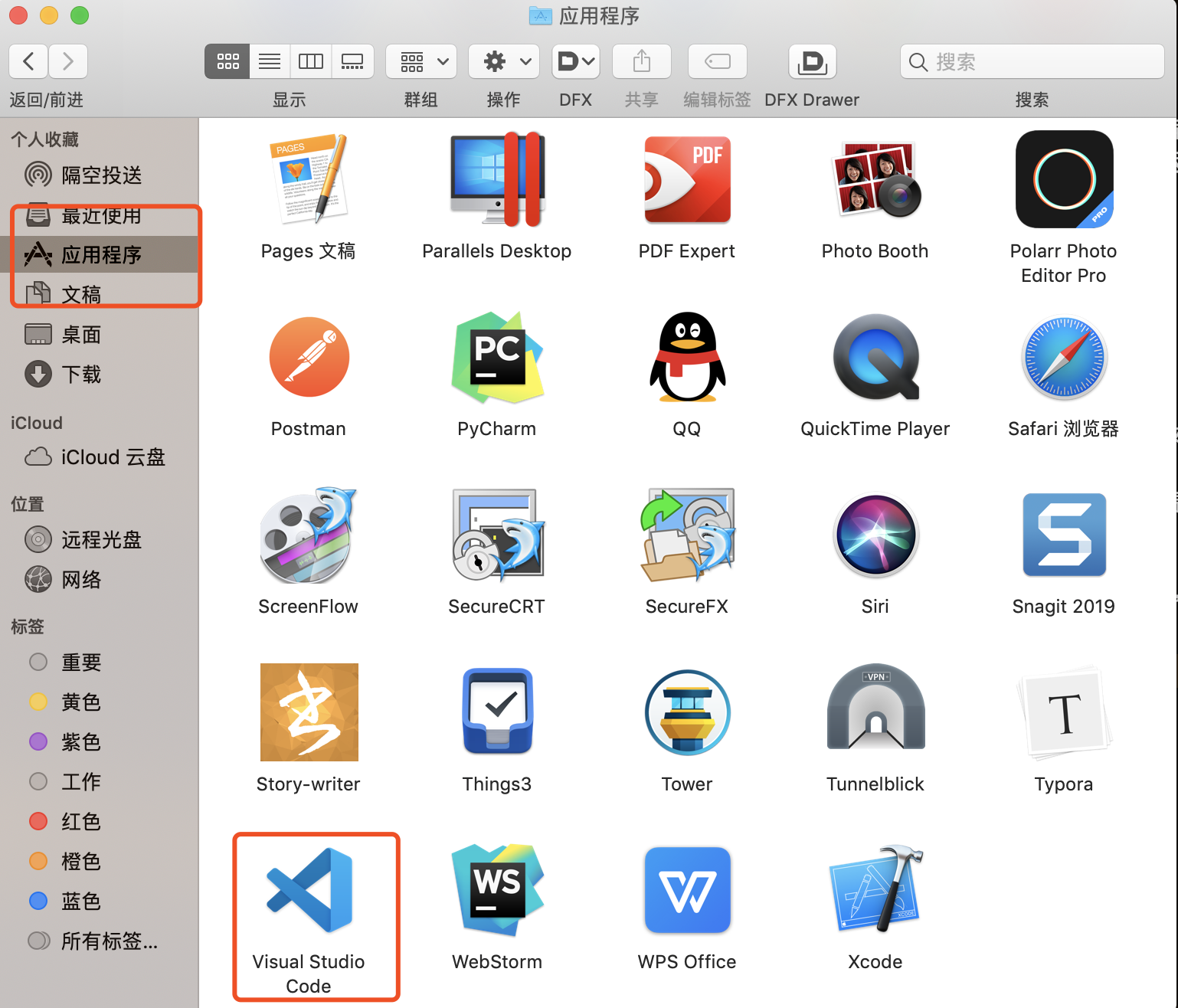Filter by 蓝色 blue tag
The width and height of the screenshot is (1178, 1008).
tap(100, 901)
